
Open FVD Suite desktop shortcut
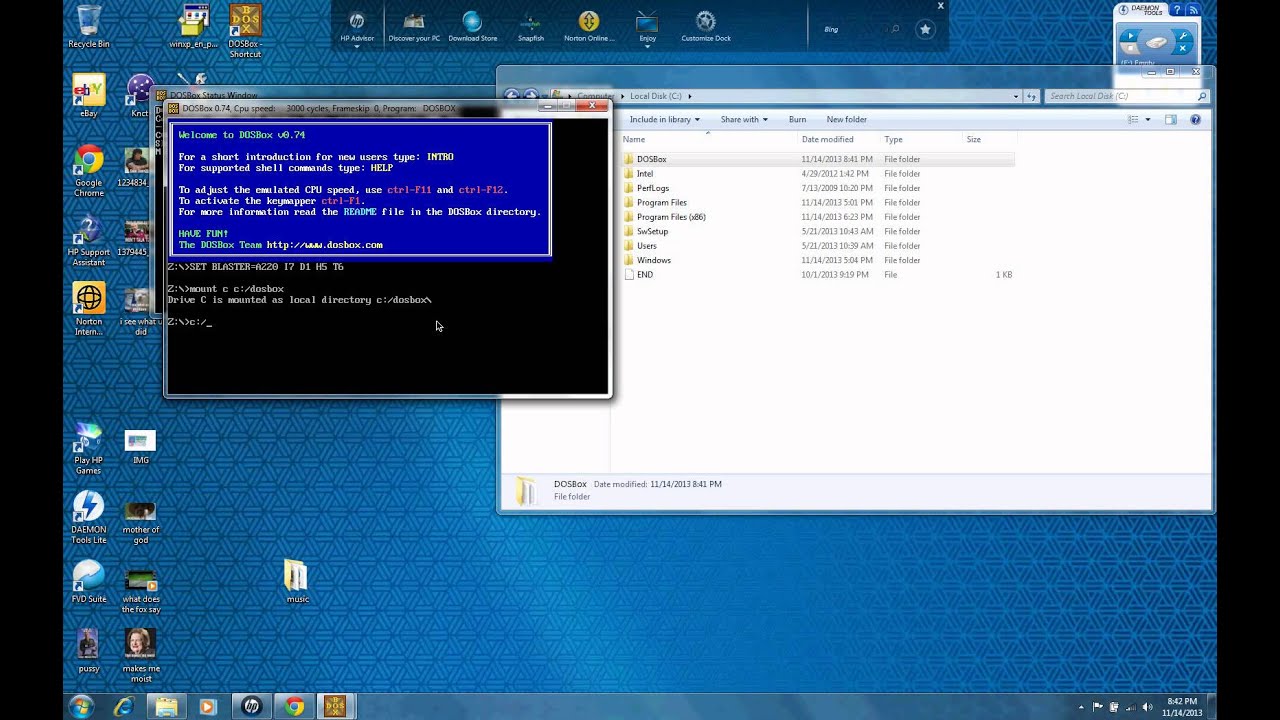[88, 582]
